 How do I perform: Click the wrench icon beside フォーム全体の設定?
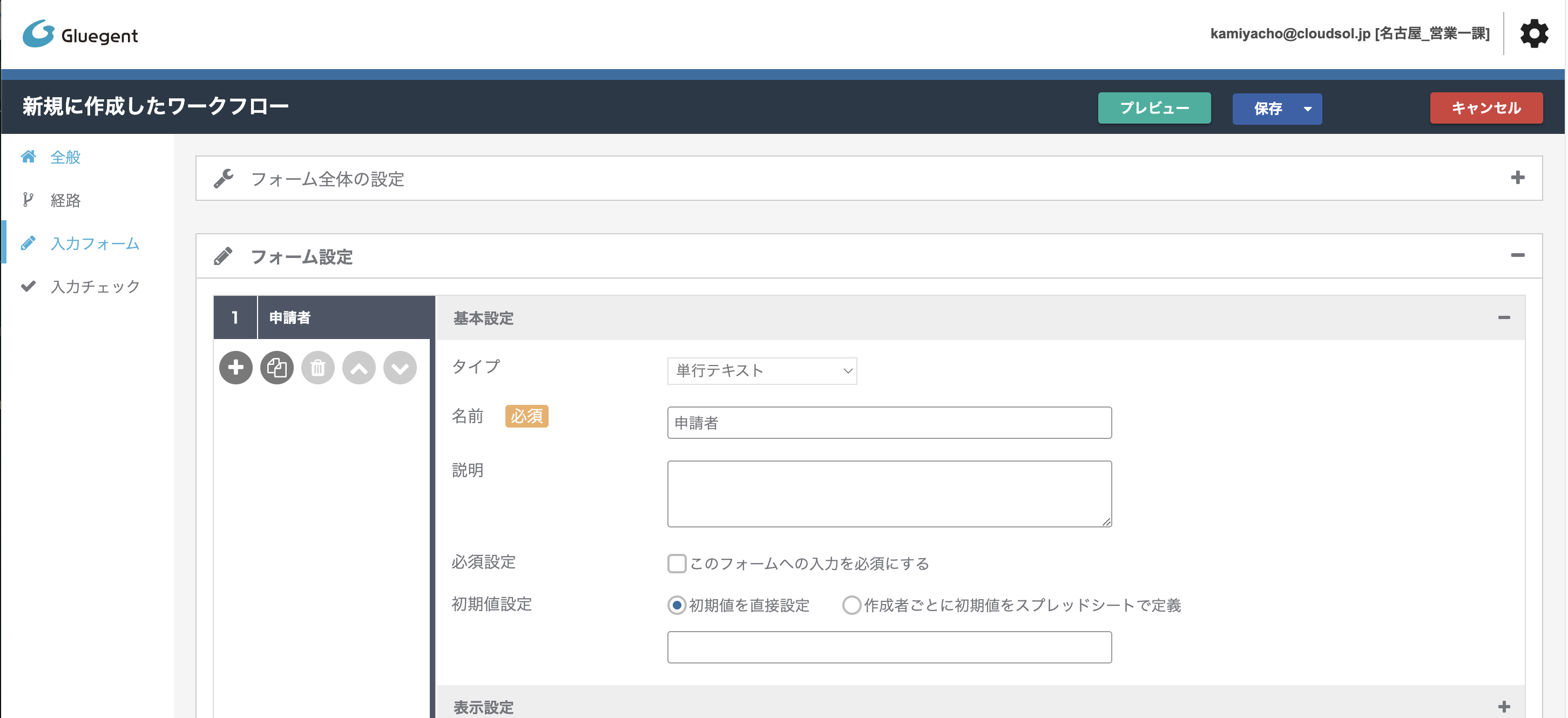coord(224,178)
